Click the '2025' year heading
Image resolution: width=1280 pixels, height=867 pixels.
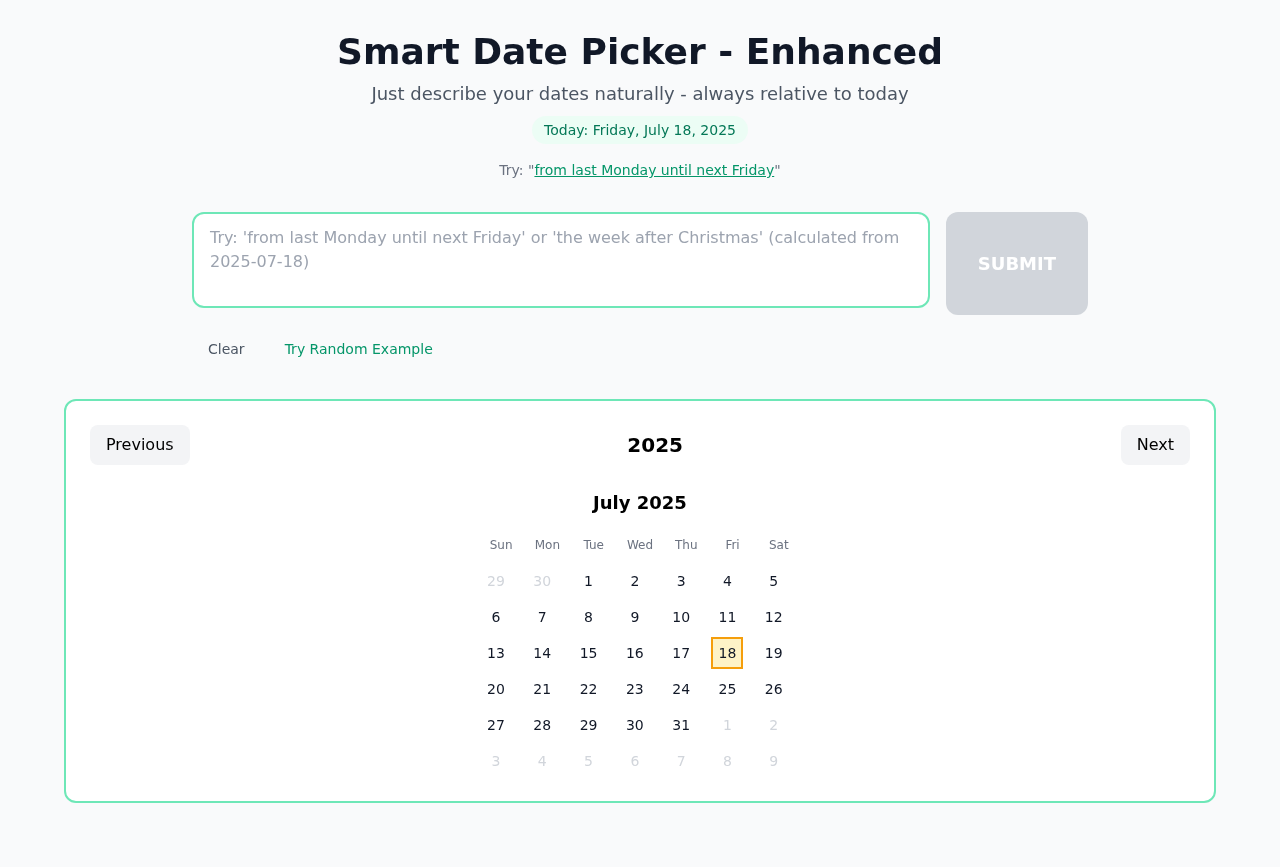(654, 444)
